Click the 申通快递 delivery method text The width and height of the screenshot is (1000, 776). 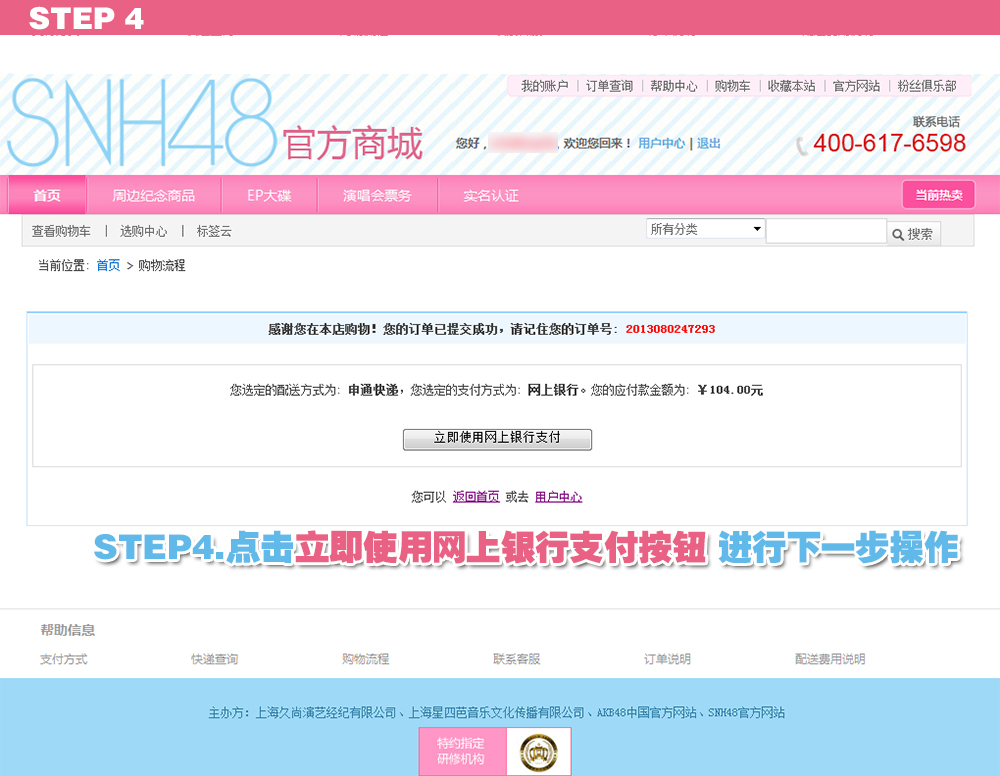coord(373,390)
